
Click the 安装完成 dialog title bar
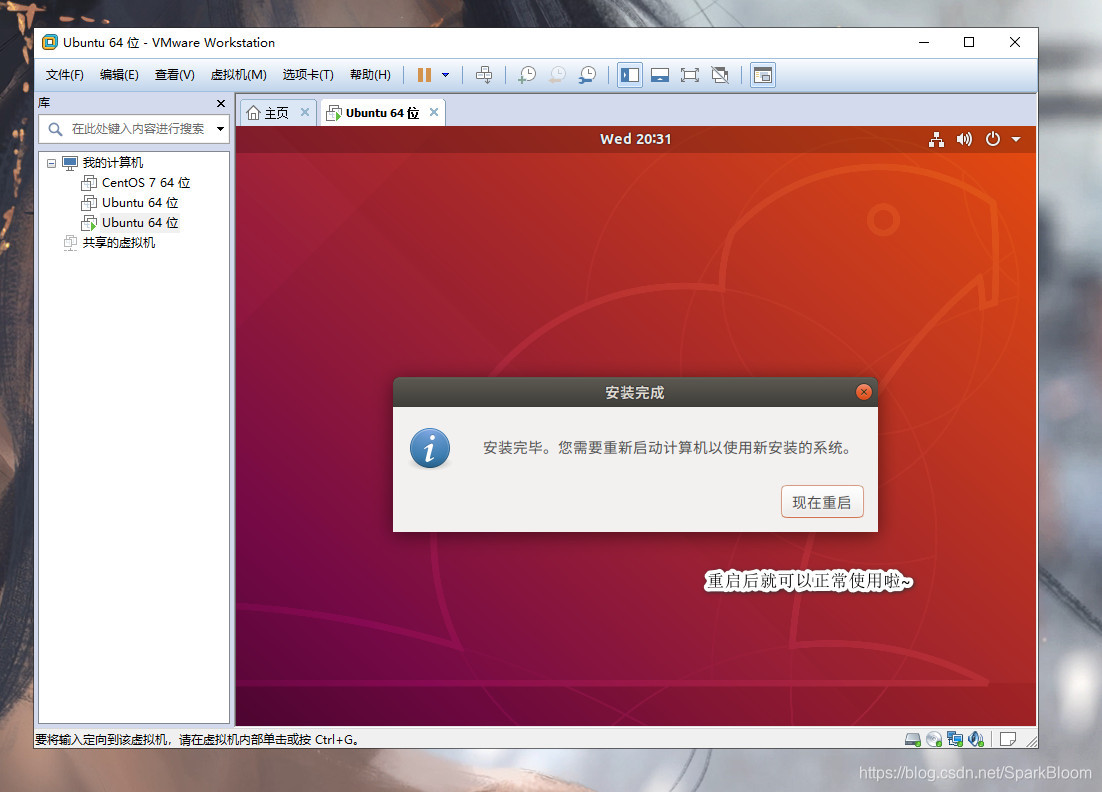[635, 392]
